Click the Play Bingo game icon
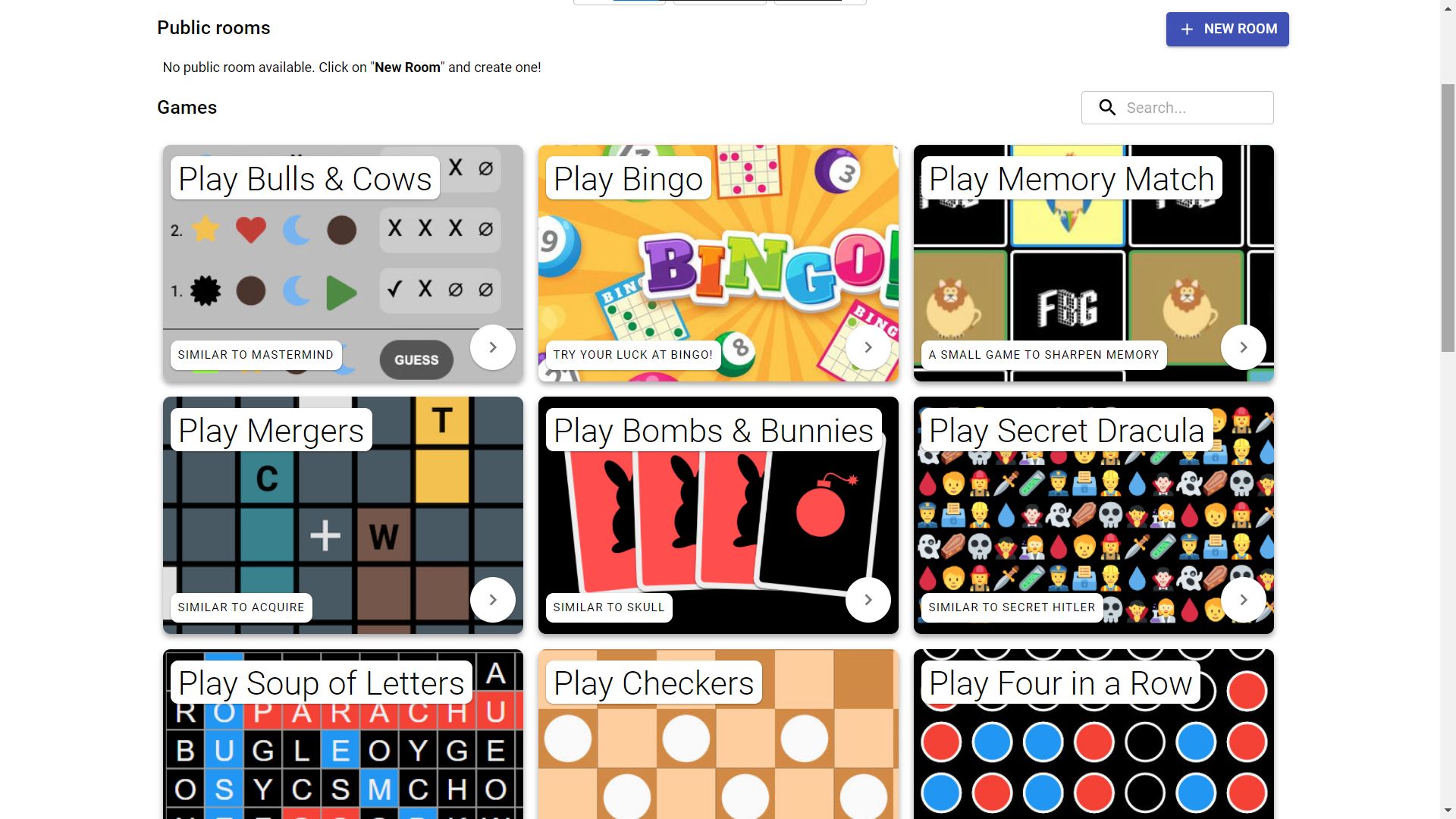 pyautogui.click(x=718, y=262)
